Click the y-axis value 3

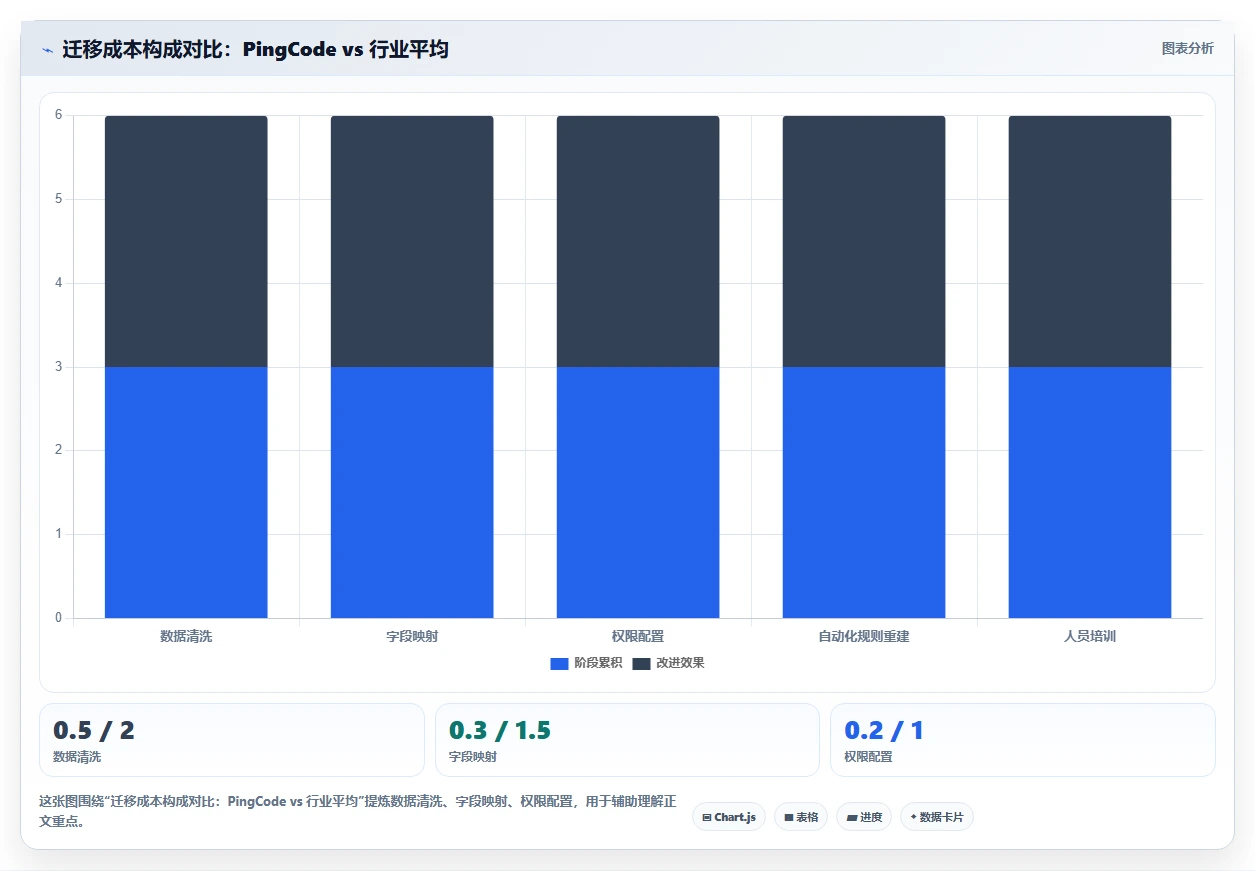[58, 367]
